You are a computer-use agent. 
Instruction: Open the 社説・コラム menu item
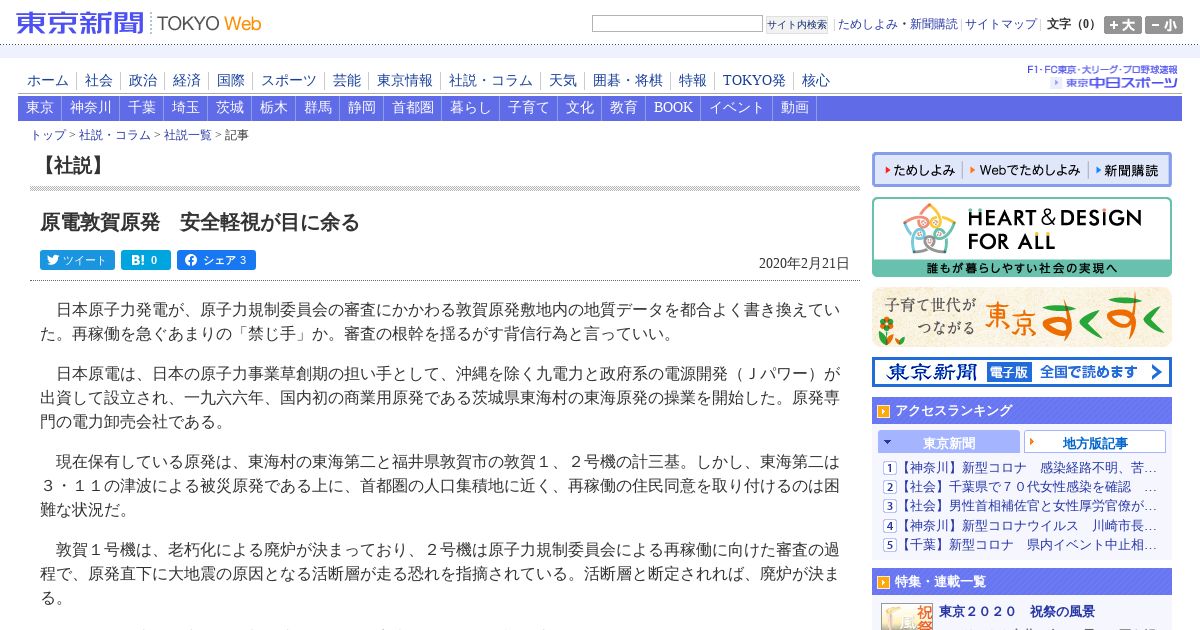[x=491, y=80]
